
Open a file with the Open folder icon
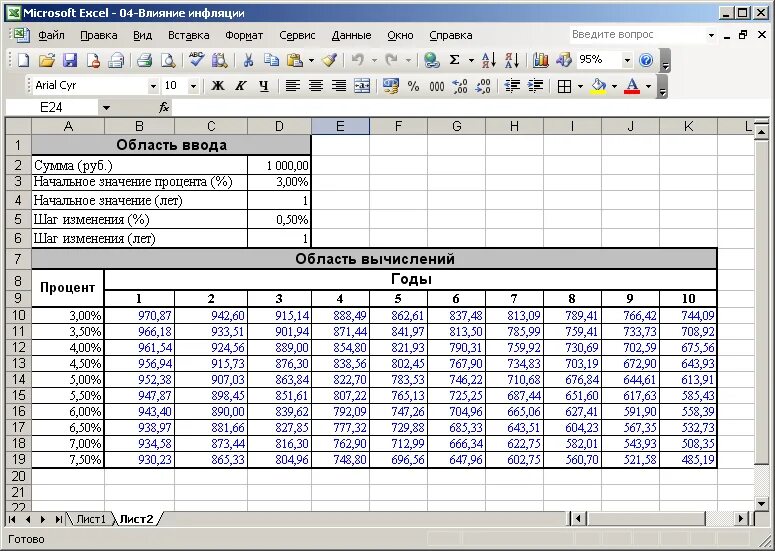pos(47,60)
